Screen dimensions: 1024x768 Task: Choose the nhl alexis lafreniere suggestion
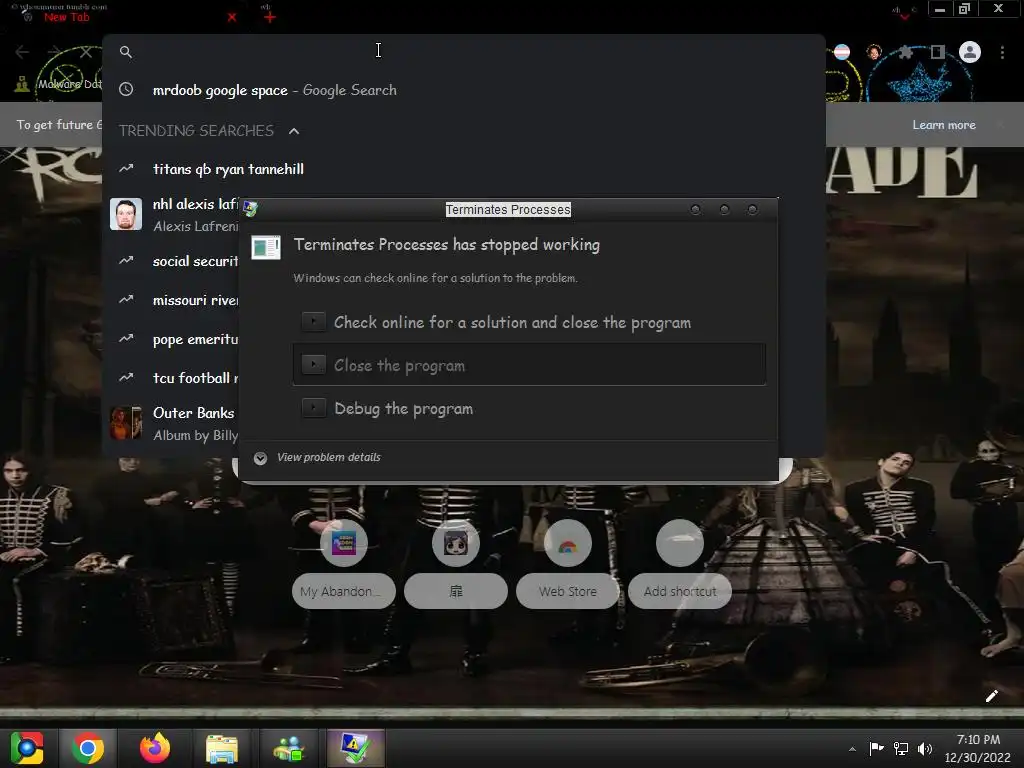[173, 215]
